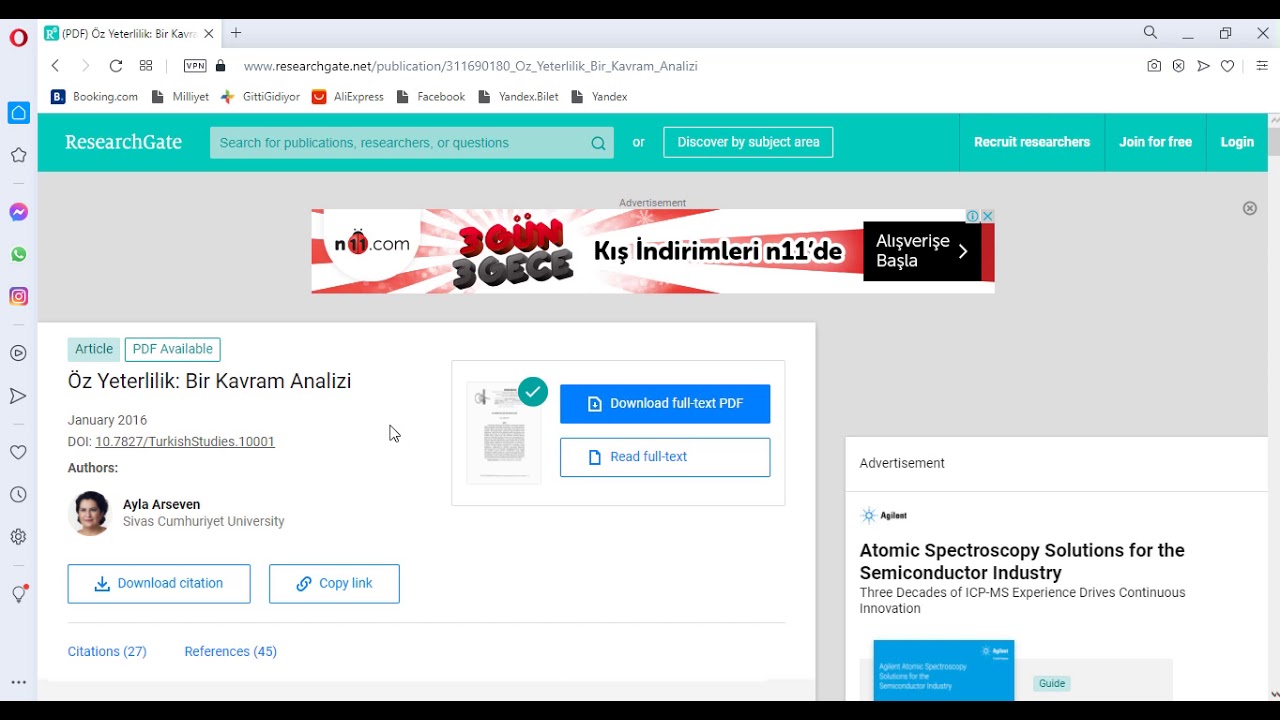Add page to bookmarks heart
This screenshot has width=1280, height=720.
[1228, 66]
